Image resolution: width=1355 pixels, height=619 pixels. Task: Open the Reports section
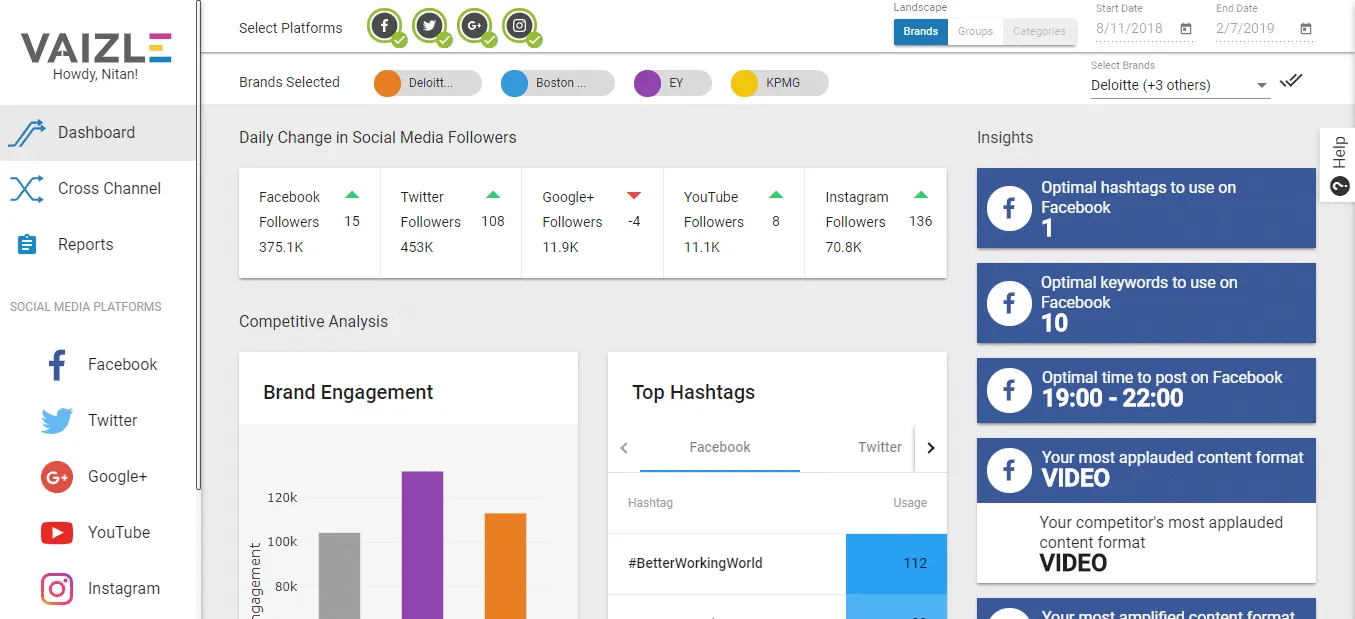85,245
